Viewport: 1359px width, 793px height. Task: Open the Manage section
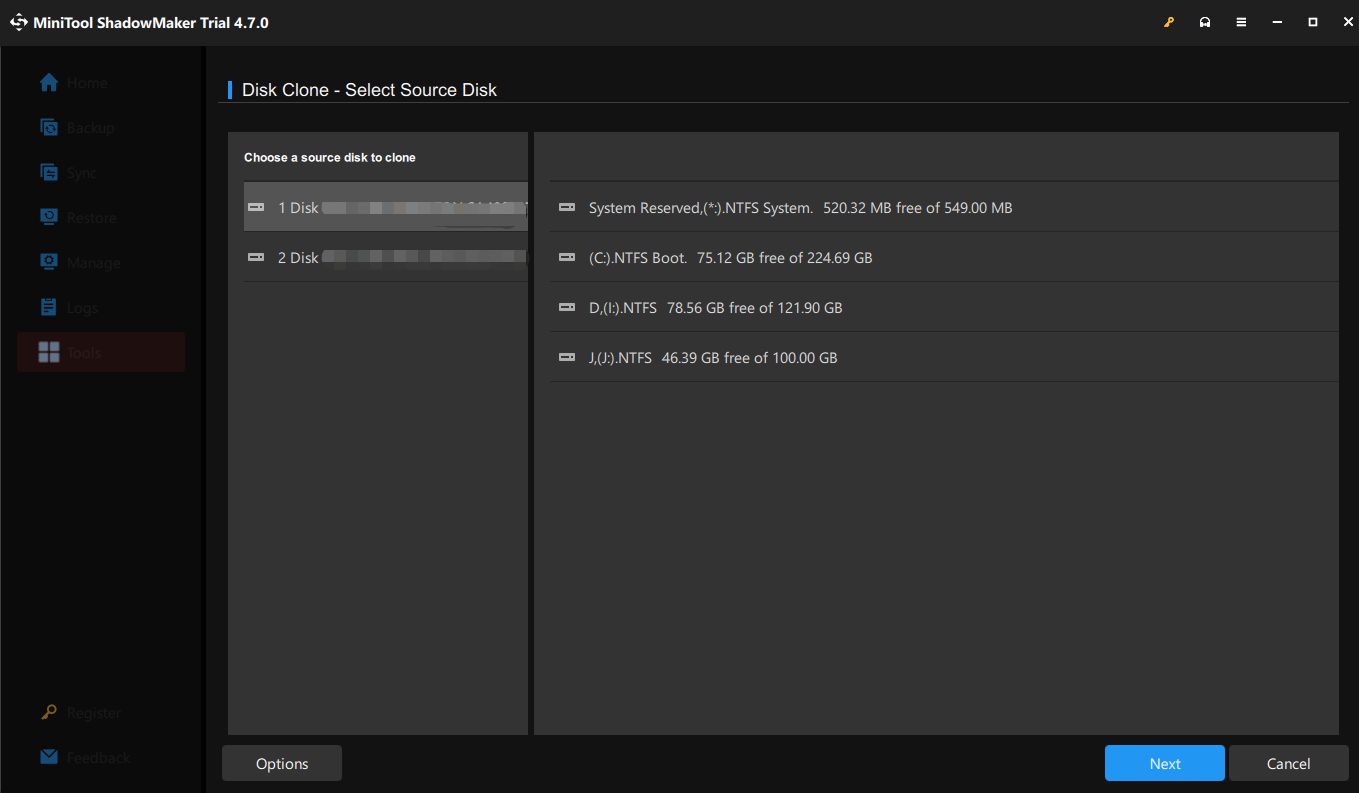tap(49, 262)
